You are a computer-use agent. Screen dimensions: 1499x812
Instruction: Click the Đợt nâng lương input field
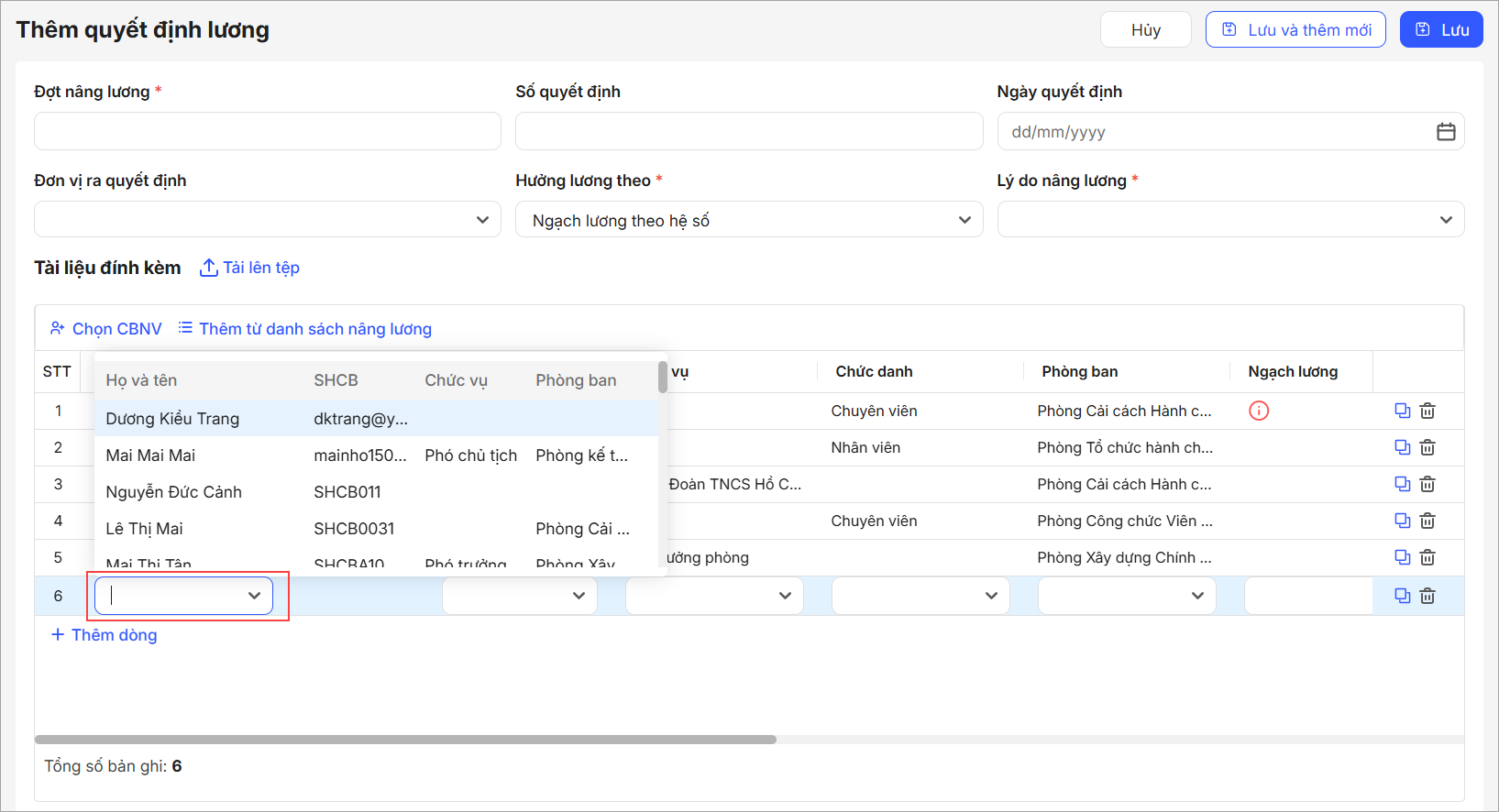pyautogui.click(x=267, y=131)
